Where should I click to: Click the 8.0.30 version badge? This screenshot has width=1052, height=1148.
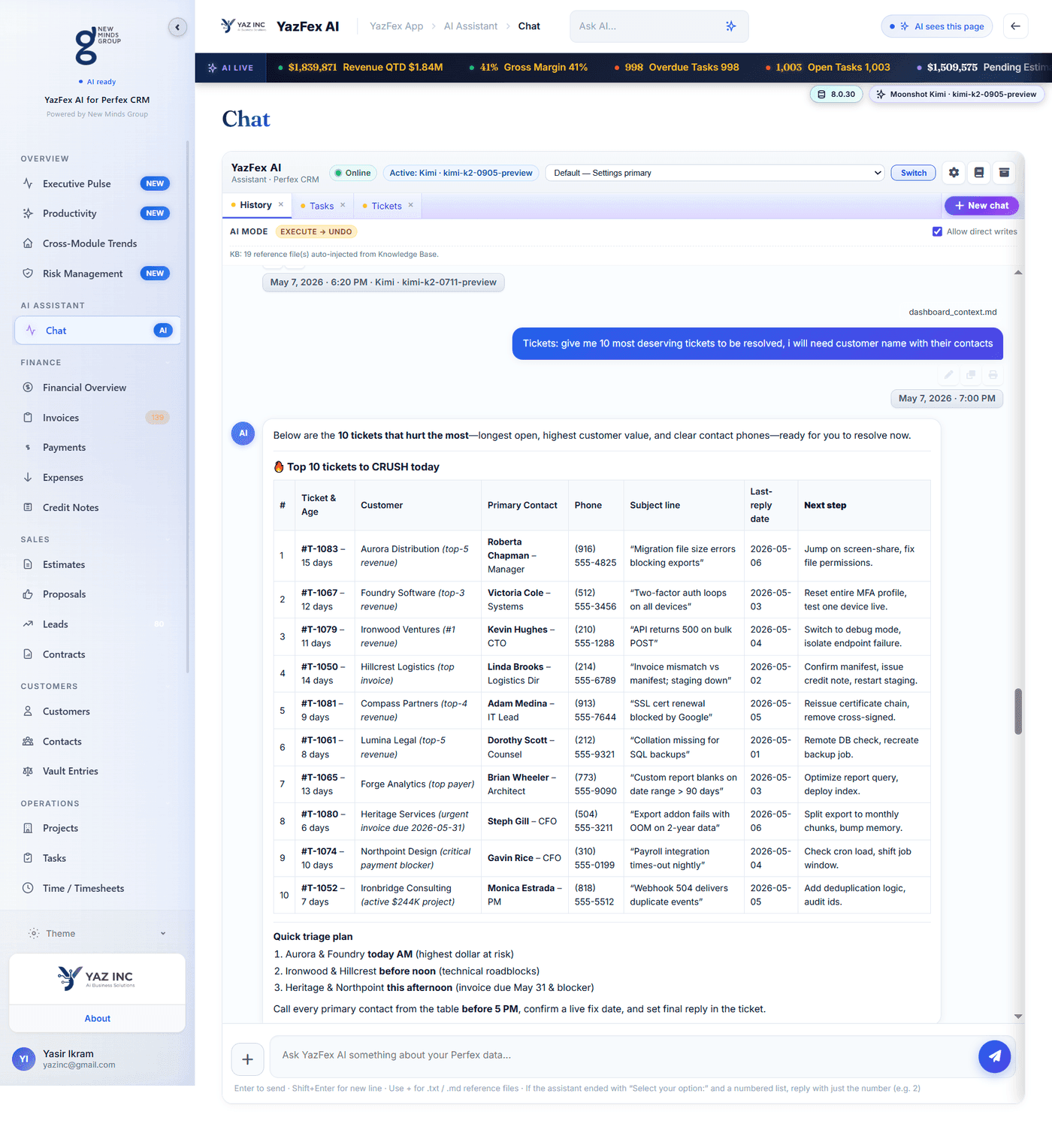click(836, 95)
